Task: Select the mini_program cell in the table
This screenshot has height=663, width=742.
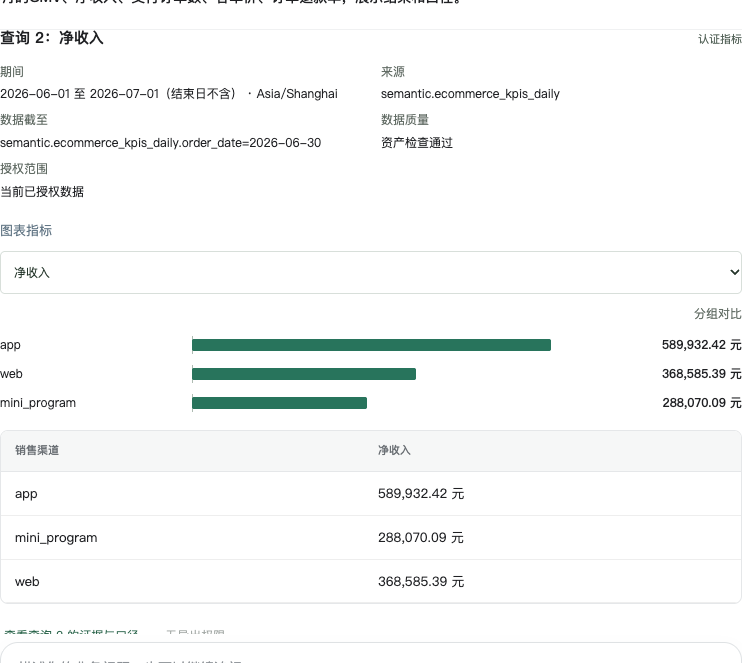Action: 56,538
